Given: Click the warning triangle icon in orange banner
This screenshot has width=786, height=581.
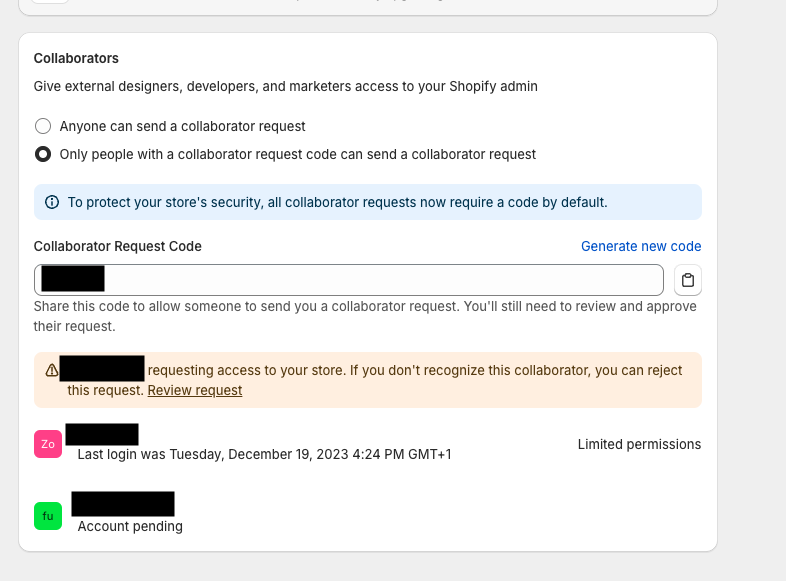Looking at the screenshot, I should pos(52,370).
